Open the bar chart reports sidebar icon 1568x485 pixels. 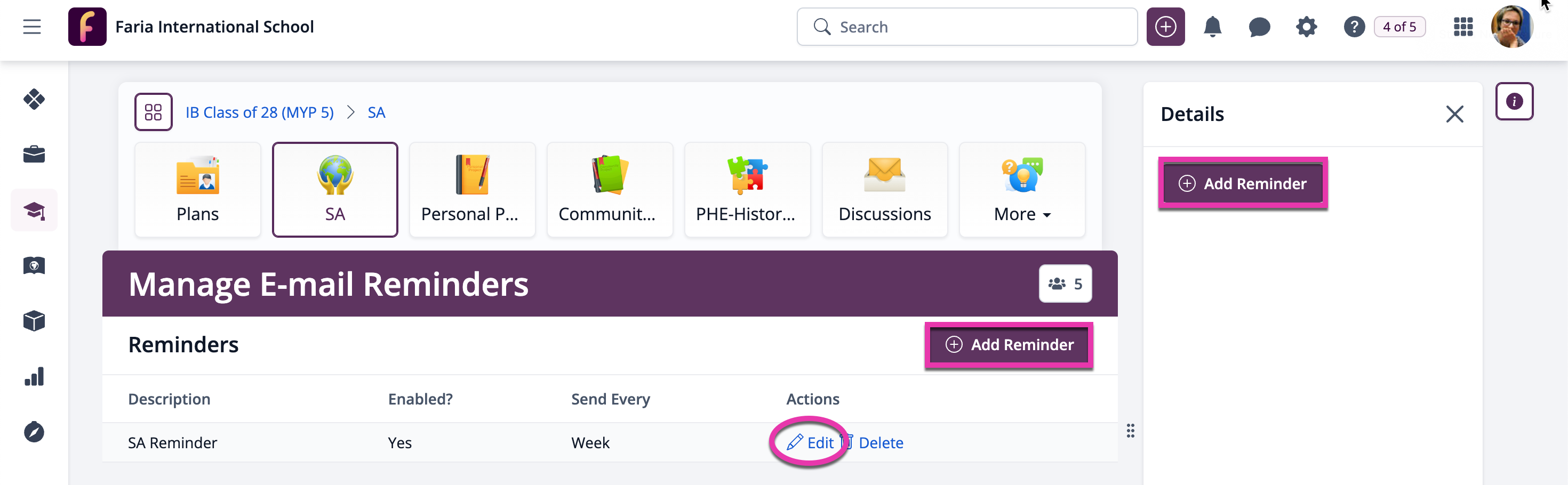tap(34, 377)
